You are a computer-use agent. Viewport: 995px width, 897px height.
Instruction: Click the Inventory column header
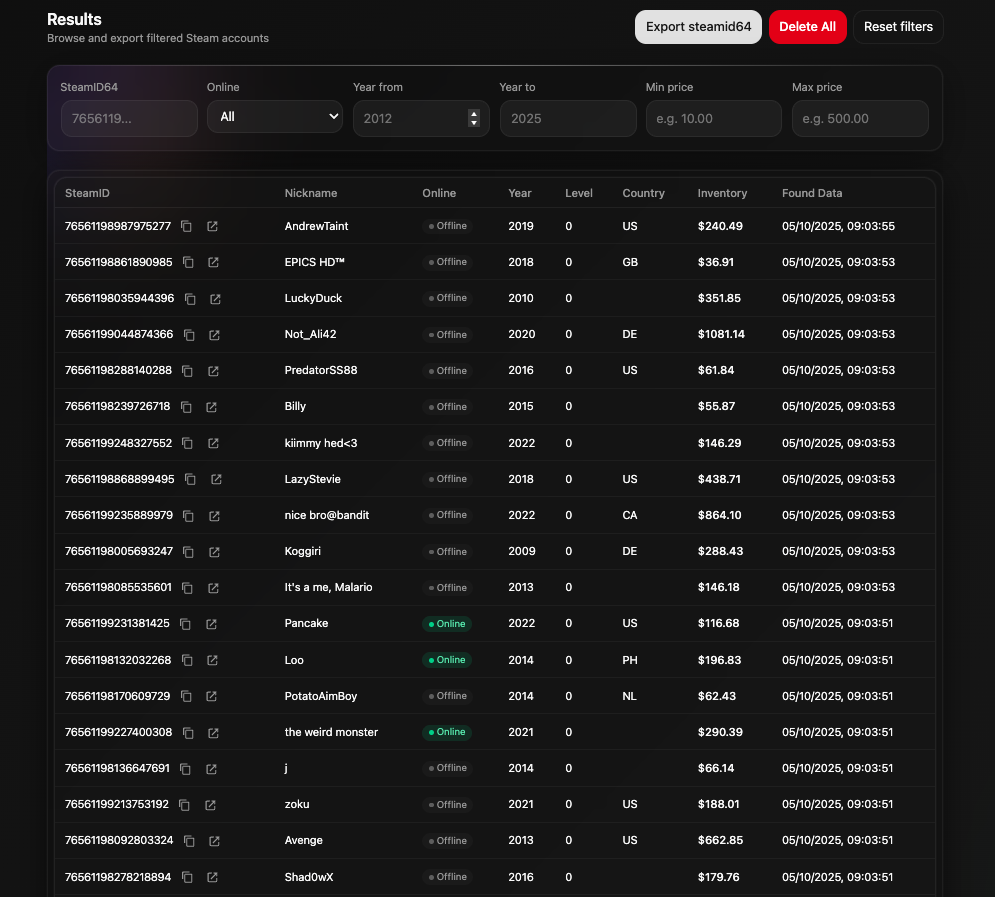click(x=722, y=193)
